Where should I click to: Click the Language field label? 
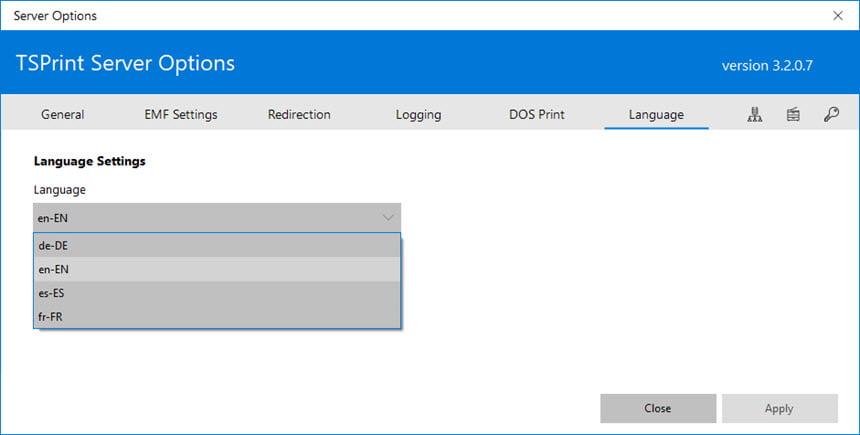[59, 190]
